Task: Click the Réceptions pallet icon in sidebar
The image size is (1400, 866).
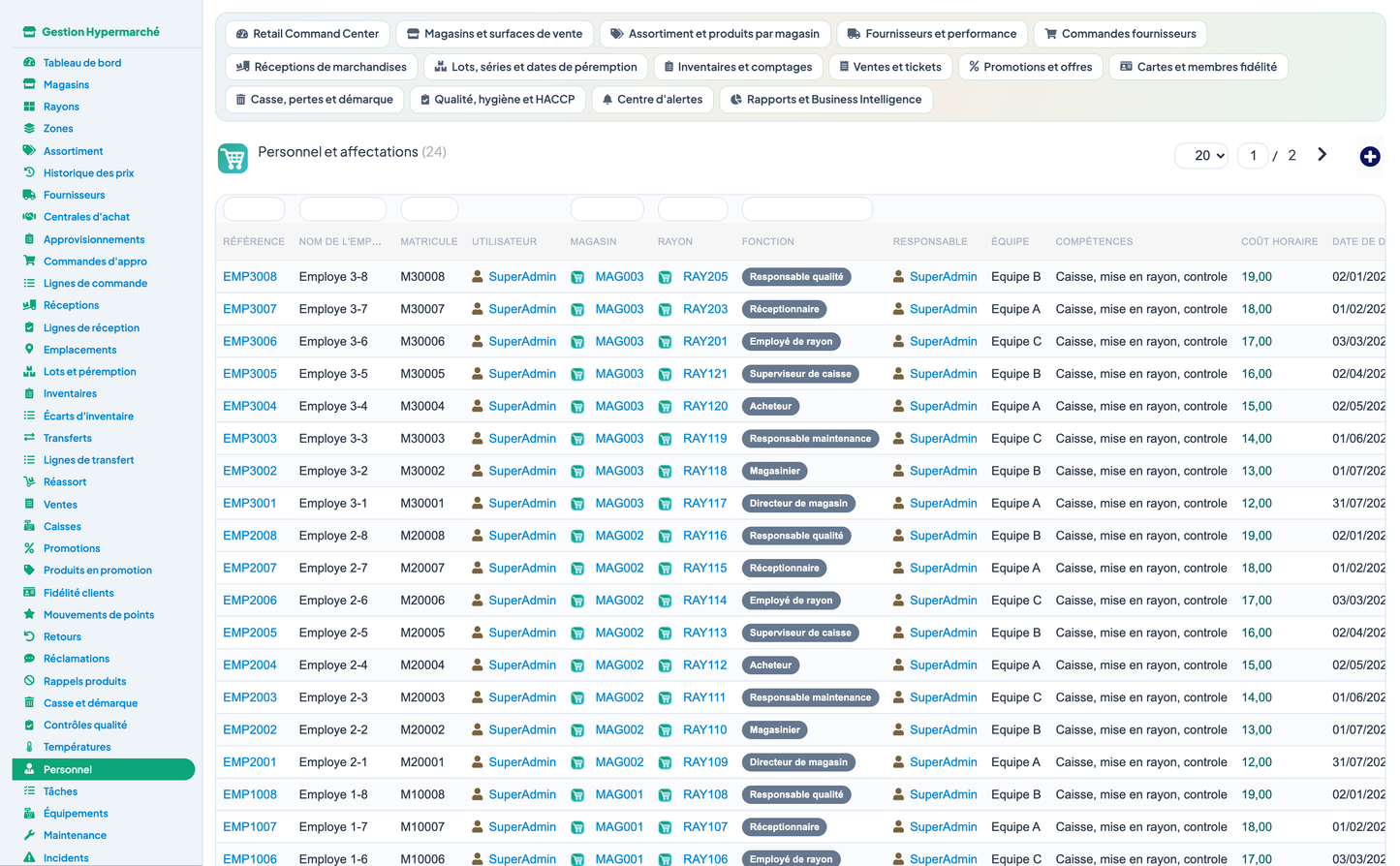Action: (29, 305)
